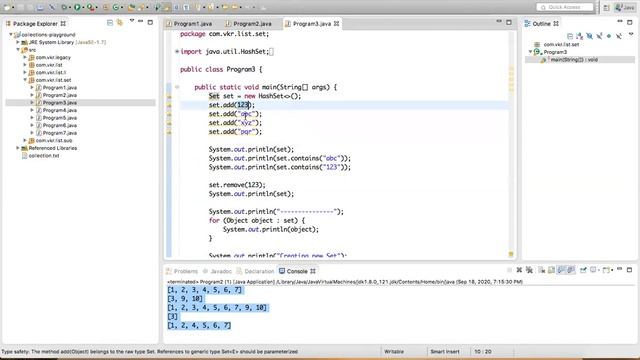Click the Open Type icon in toolbar
640x360 pixels.
(131, 7)
